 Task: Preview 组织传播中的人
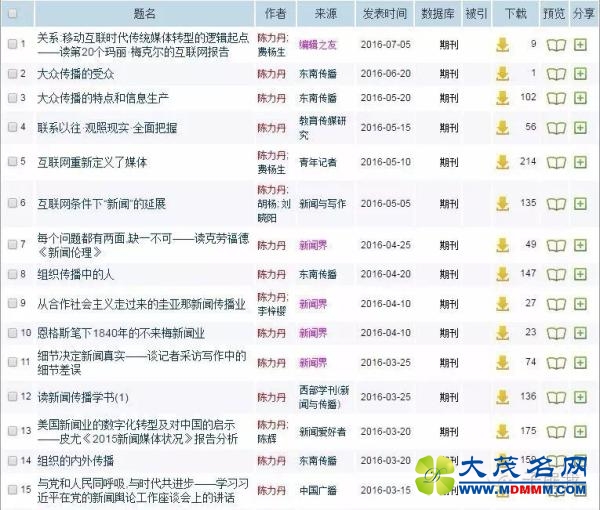point(556,274)
